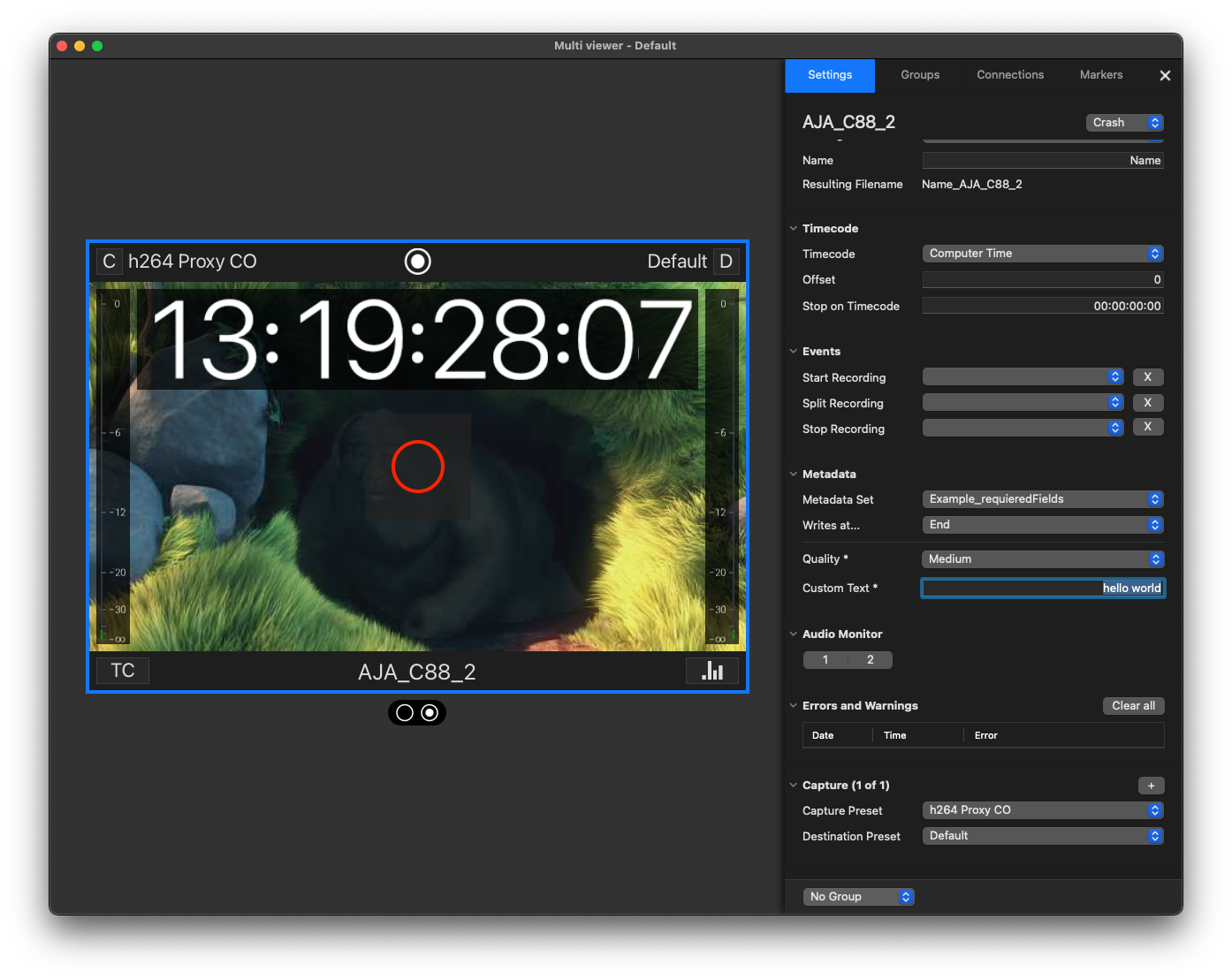Clear the Split Recording event with X

coord(1148,403)
